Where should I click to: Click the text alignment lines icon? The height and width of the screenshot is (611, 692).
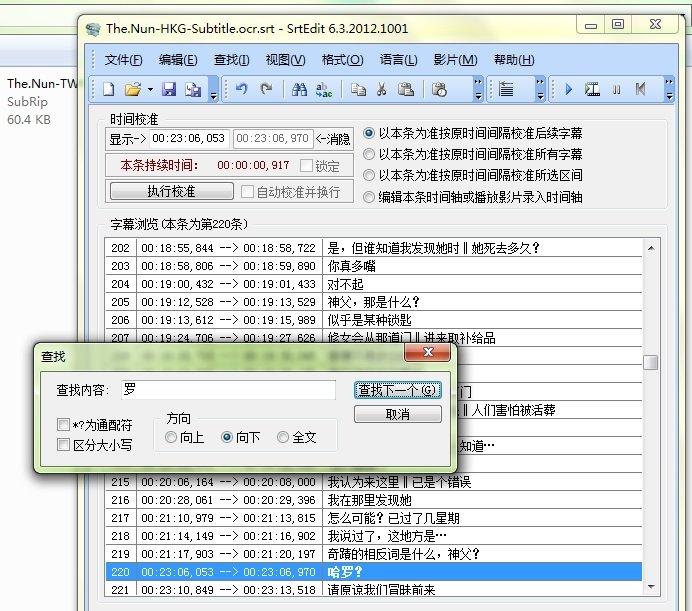click(x=506, y=90)
